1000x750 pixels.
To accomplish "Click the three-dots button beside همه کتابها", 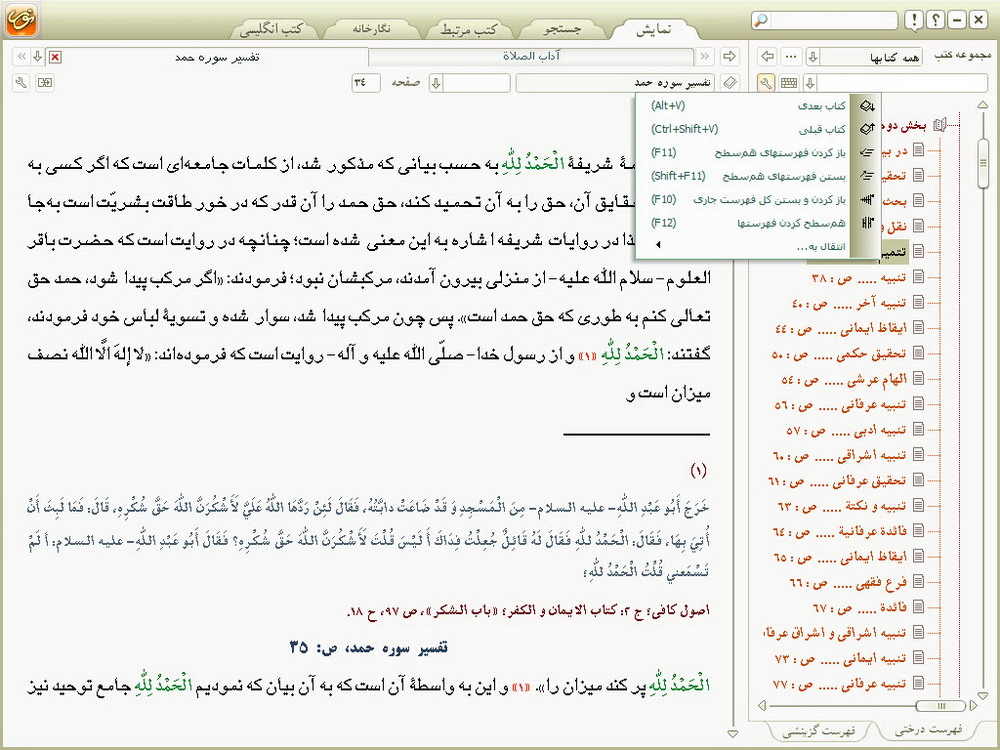I will click(791, 57).
